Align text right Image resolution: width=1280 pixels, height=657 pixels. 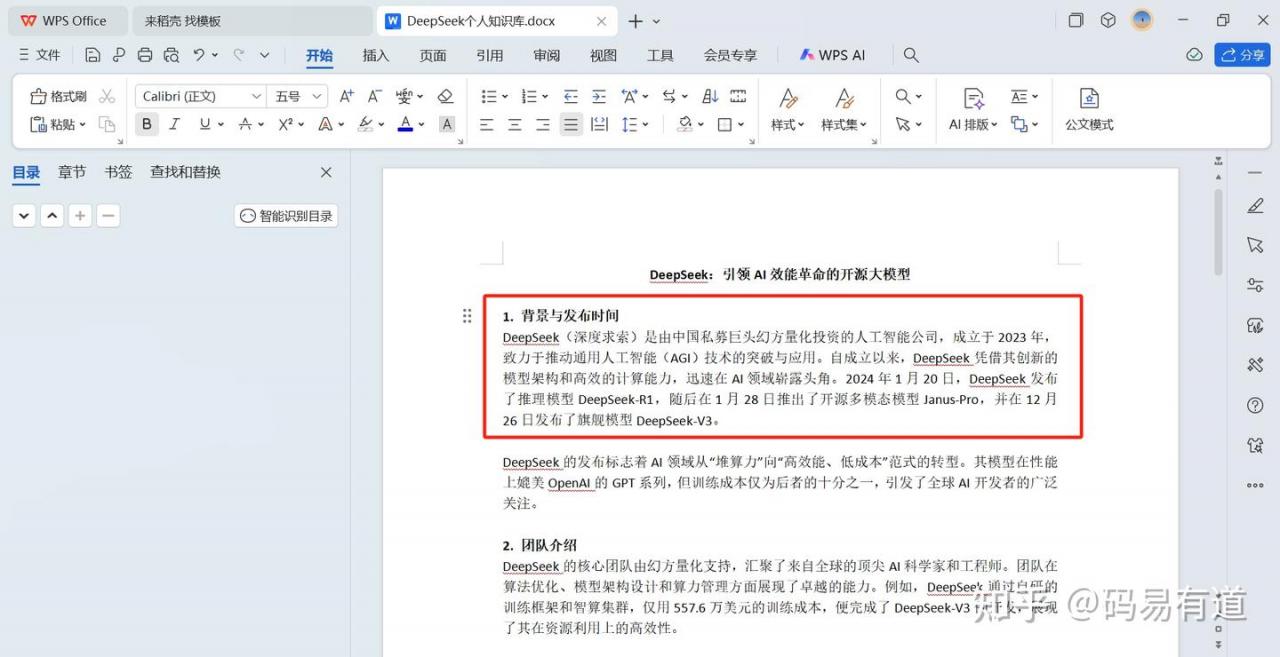(x=543, y=124)
